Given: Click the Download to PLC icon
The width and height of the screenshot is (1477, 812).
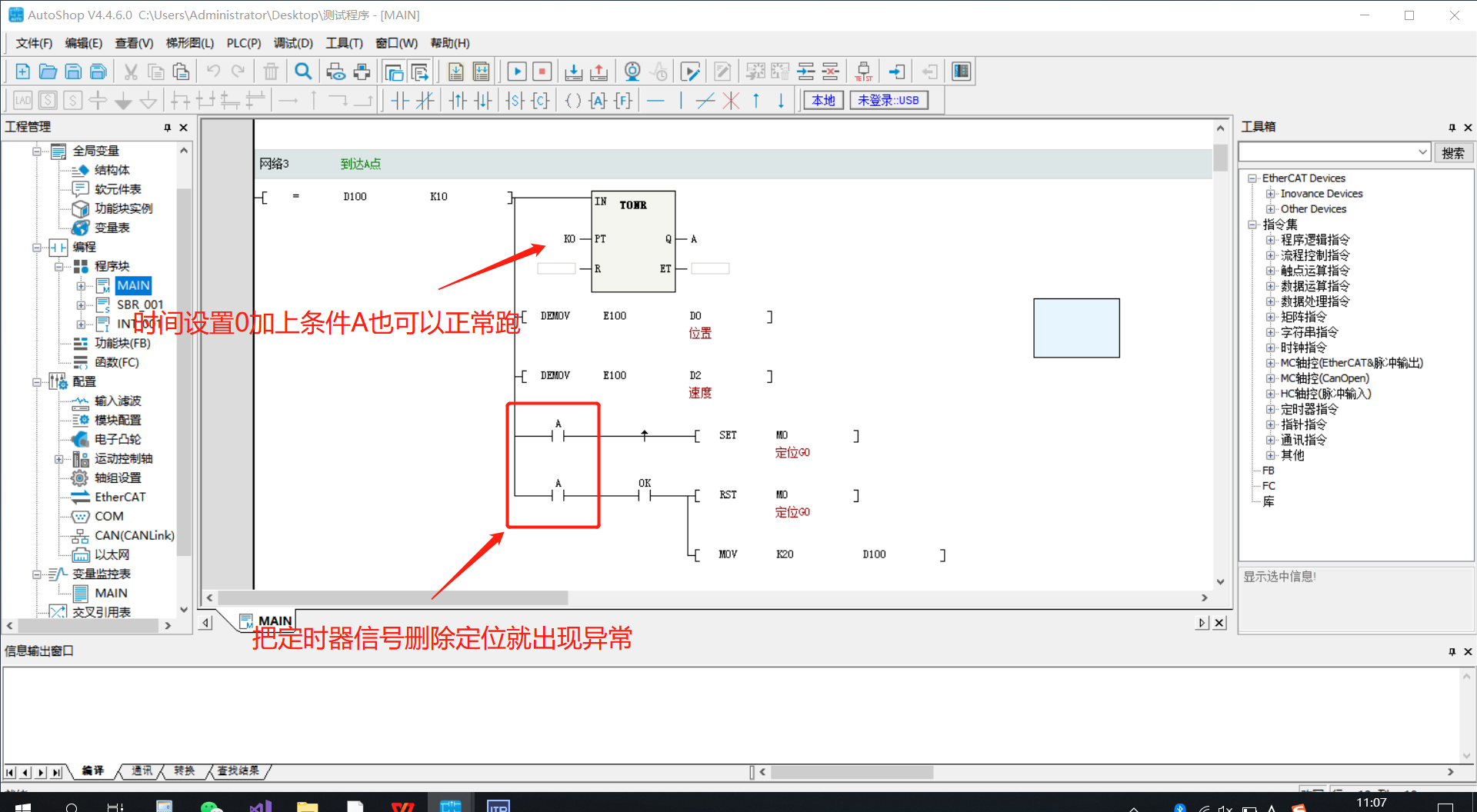Looking at the screenshot, I should 573,72.
